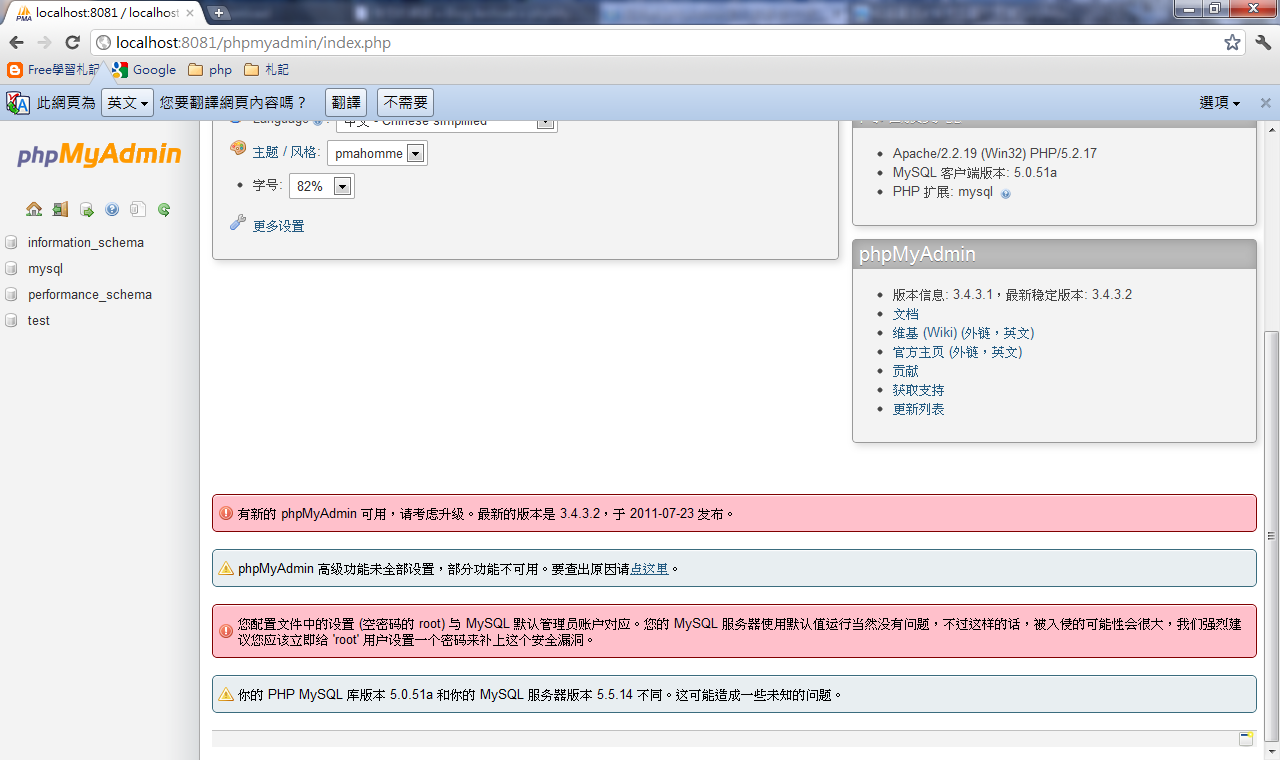Reload navigation frame with green arrow icon
The image size is (1280, 760).
[164, 209]
